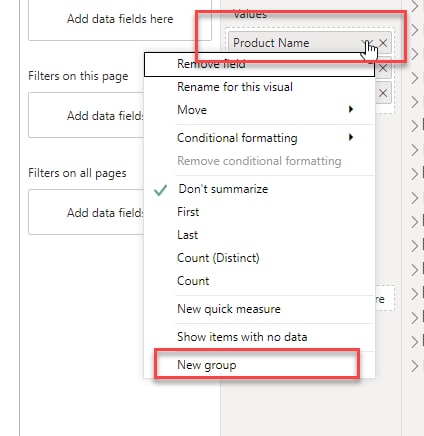Choose Show items with no data
This screenshot has height=436, width=424.
pyautogui.click(x=259, y=337)
